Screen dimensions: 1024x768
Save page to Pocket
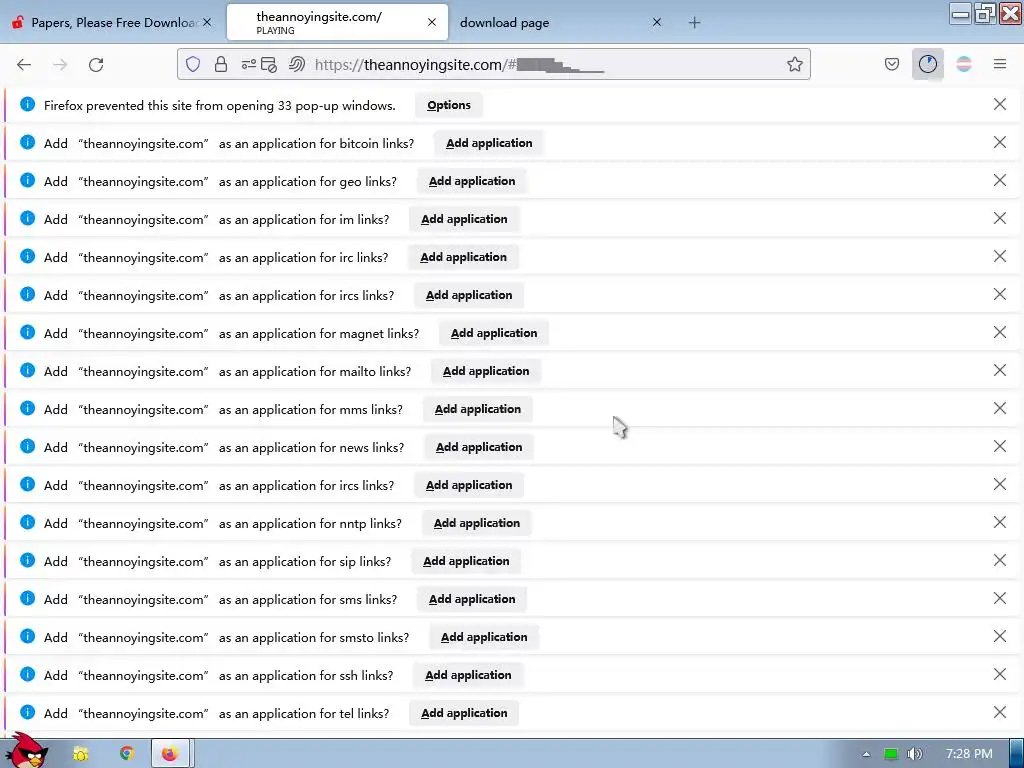(891, 64)
